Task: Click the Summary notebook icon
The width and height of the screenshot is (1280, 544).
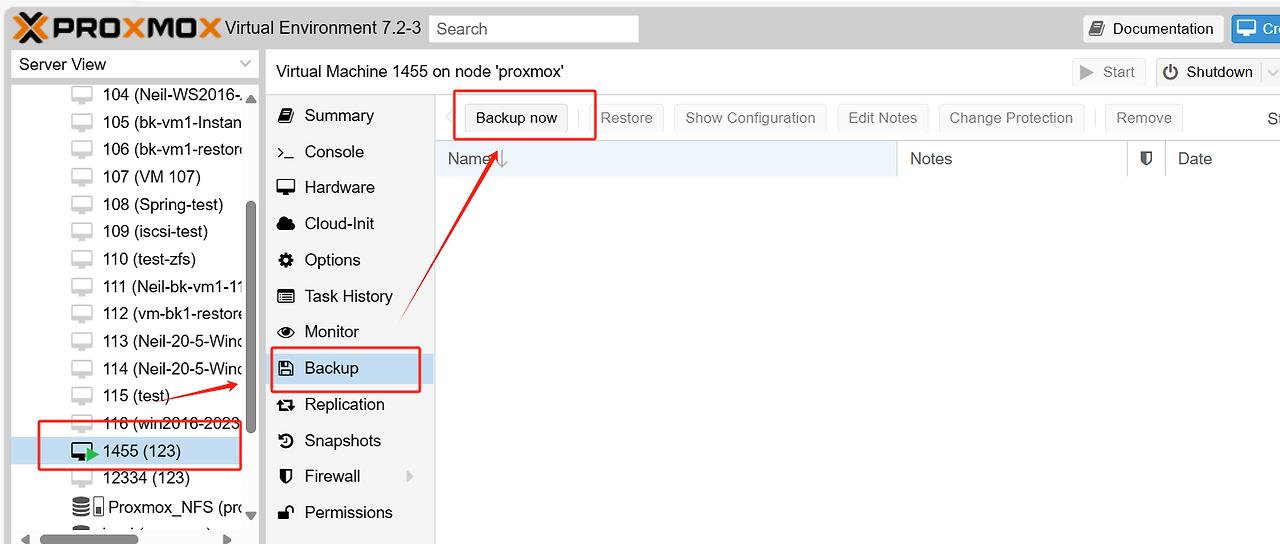Action: point(286,115)
